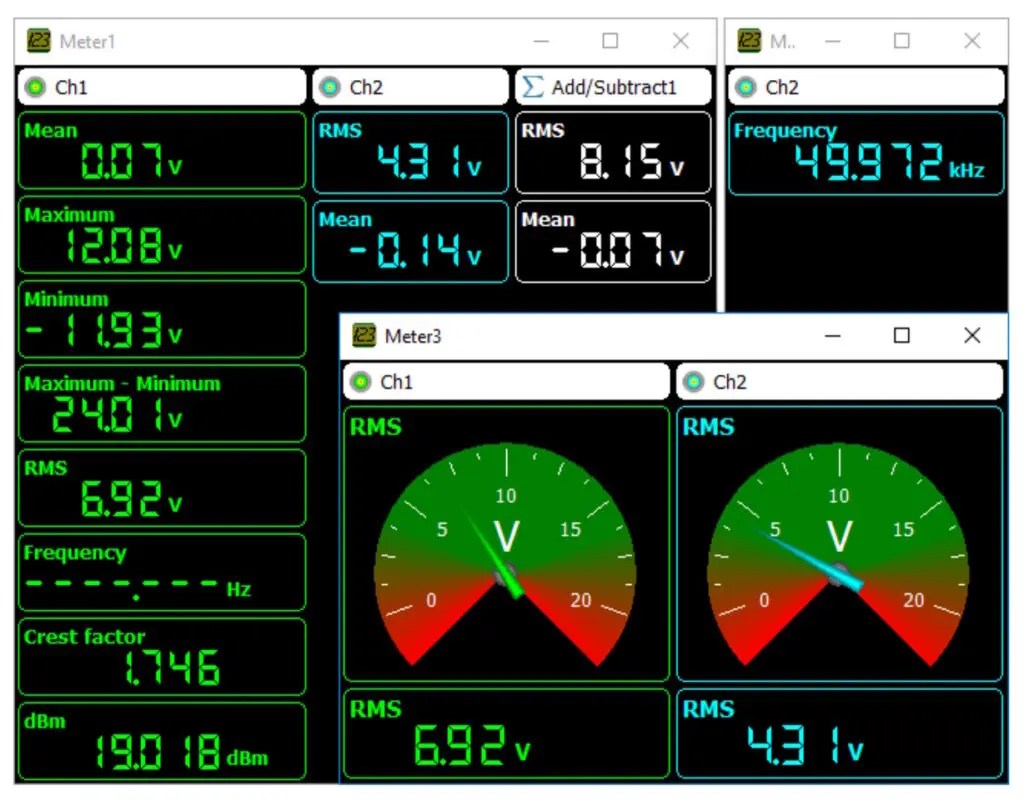The image size is (1024, 801).
Task: Select the Ch1 tab in Meter3
Action: (x=505, y=382)
